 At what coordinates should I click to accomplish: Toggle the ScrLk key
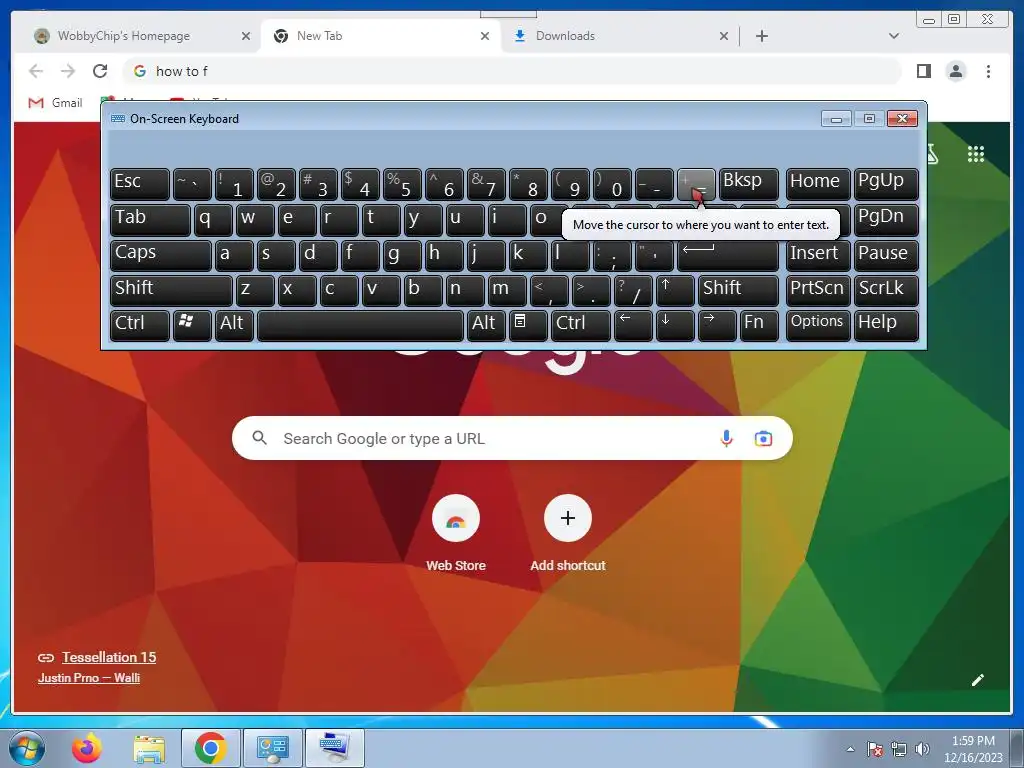point(886,290)
